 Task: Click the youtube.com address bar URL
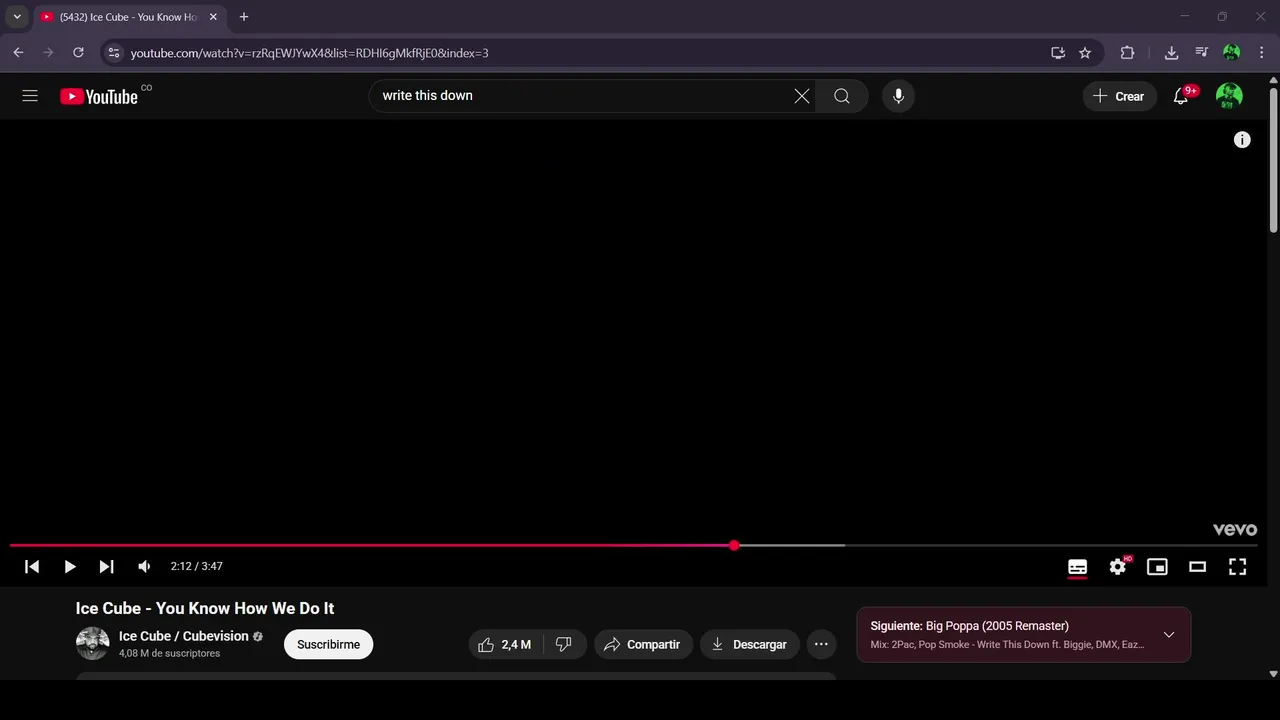click(x=309, y=53)
